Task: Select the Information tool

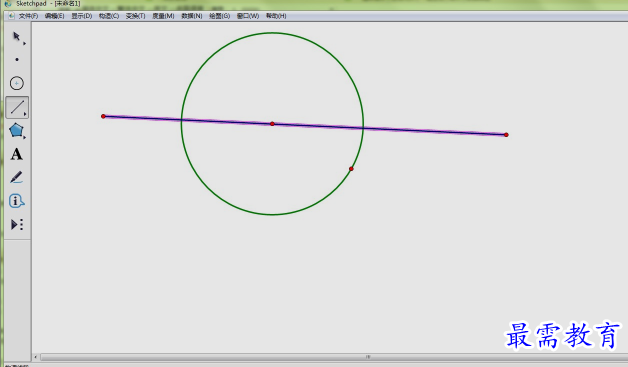Action: [16, 201]
